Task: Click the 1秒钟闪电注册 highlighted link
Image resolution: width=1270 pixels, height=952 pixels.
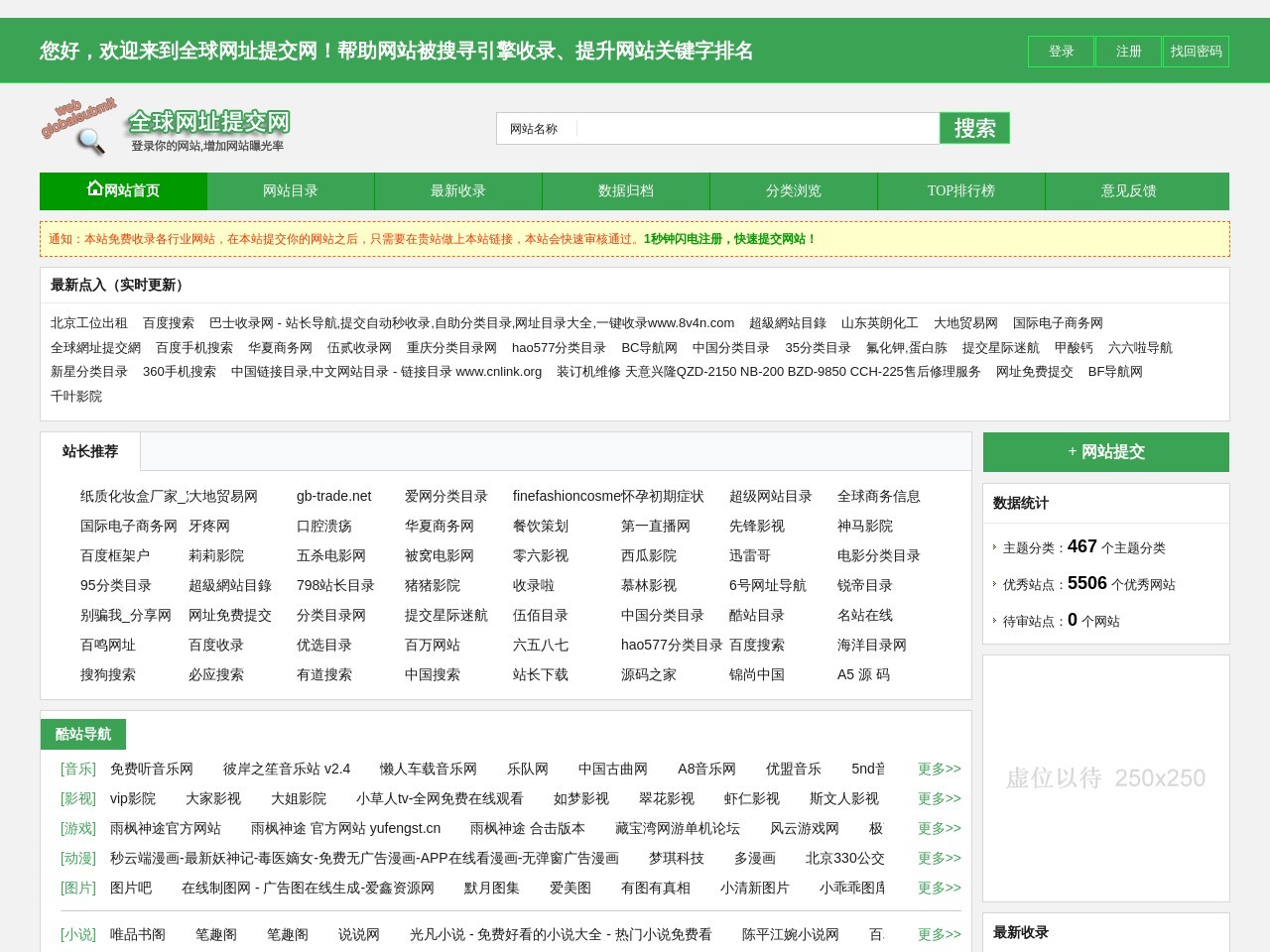Action: [x=687, y=239]
